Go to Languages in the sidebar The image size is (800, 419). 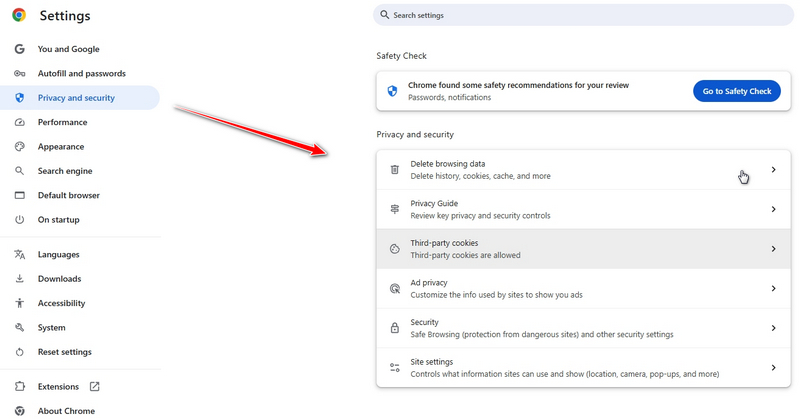pyautogui.click(x=58, y=255)
